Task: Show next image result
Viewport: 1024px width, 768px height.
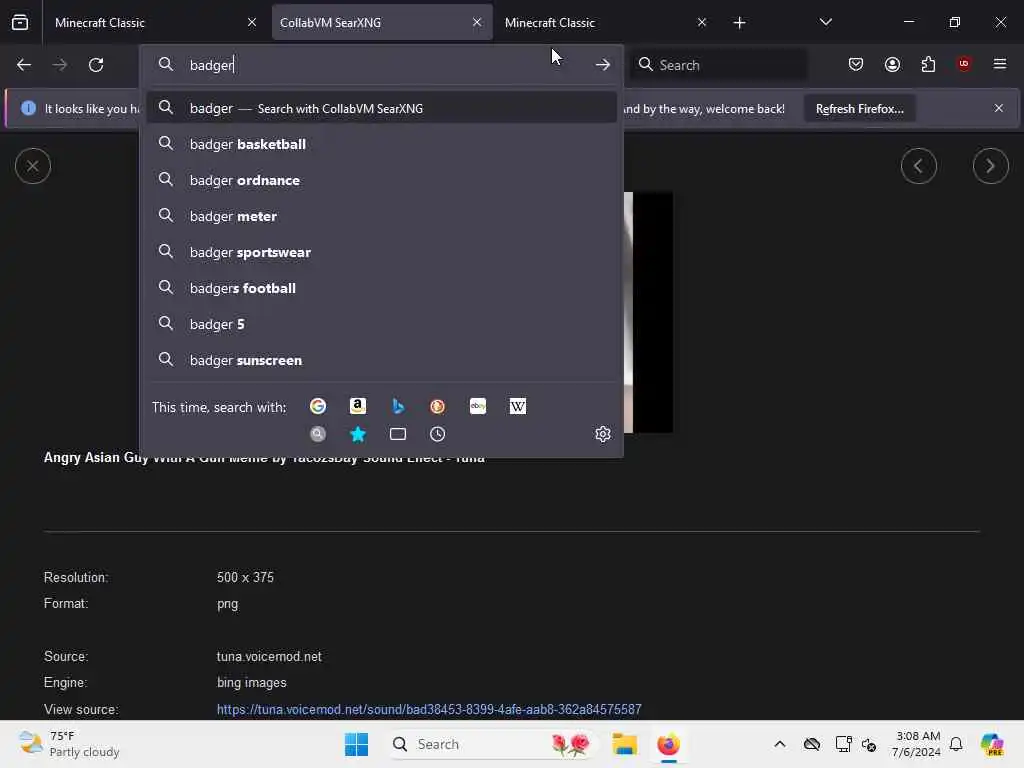Action: click(x=990, y=166)
